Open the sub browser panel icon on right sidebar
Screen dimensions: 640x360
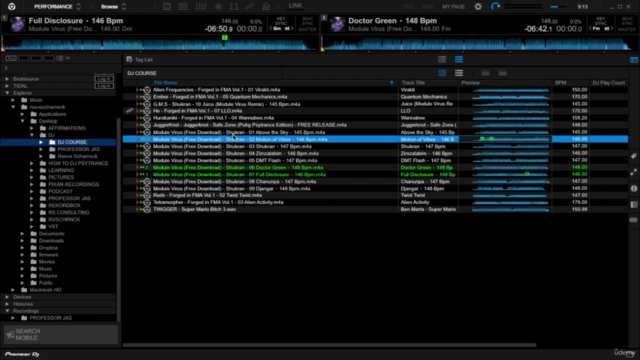click(633, 204)
